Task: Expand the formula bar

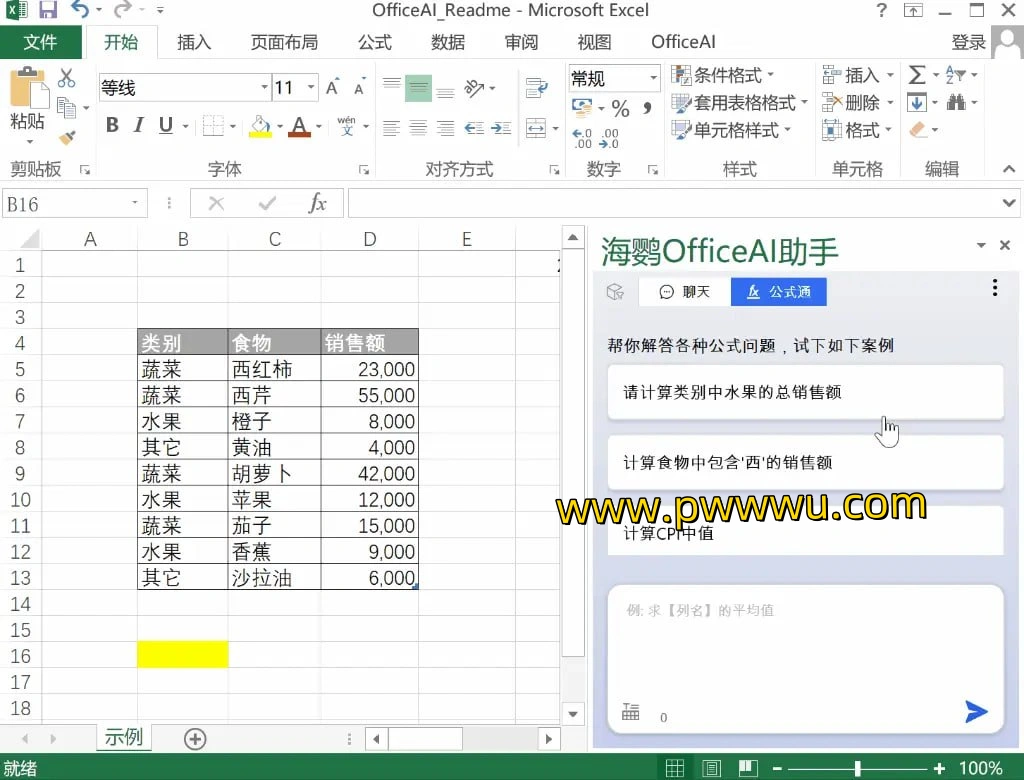Action: click(1009, 203)
